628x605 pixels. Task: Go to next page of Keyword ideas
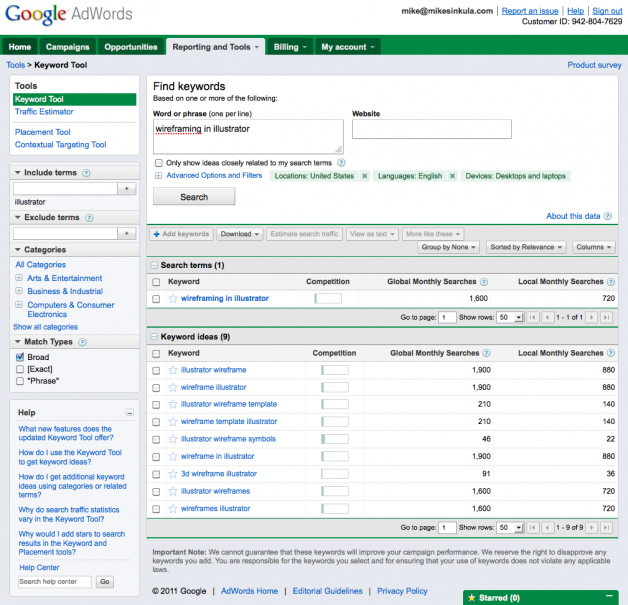coord(591,528)
